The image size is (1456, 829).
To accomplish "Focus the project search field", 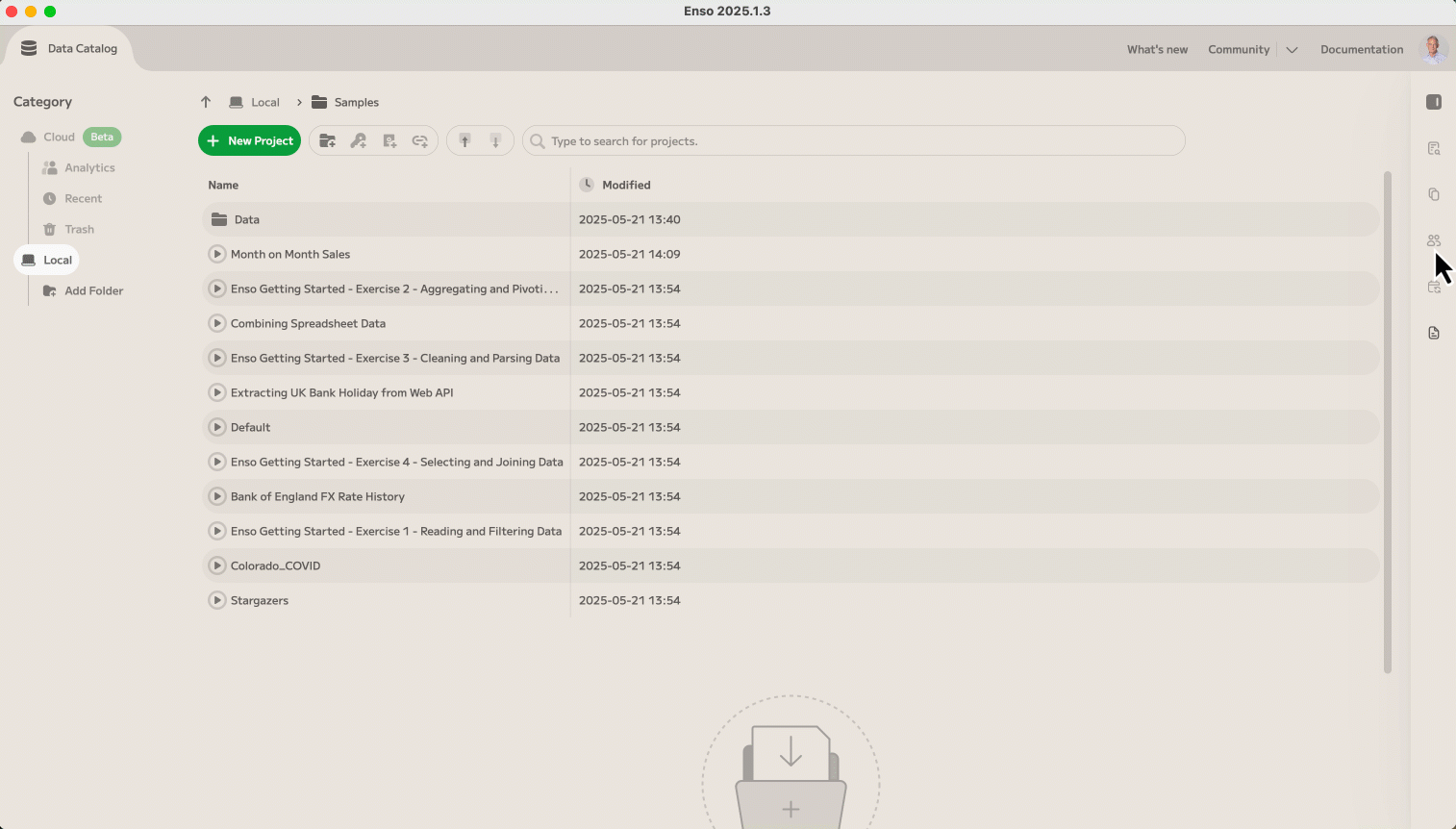I will click(854, 140).
